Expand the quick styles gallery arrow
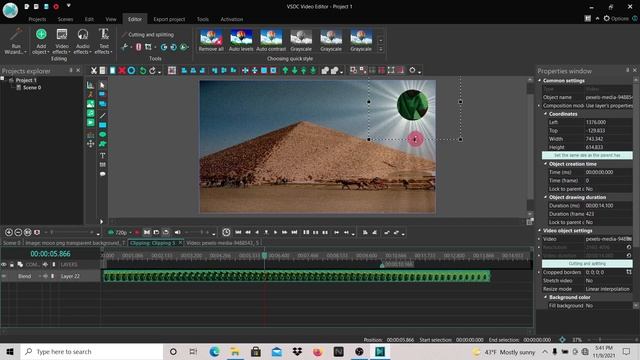 [380, 49]
